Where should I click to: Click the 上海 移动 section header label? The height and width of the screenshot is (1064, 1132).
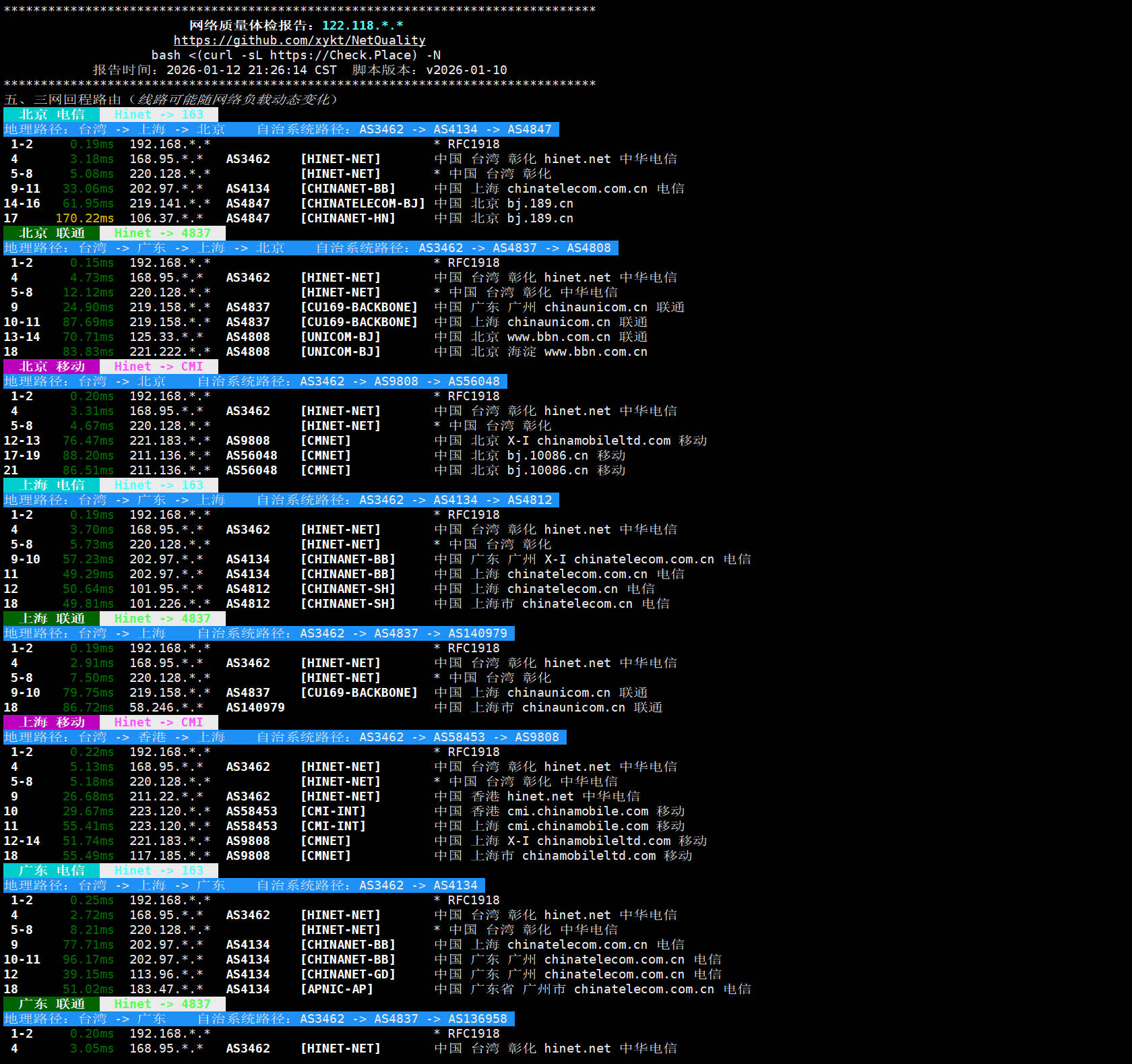[52, 722]
